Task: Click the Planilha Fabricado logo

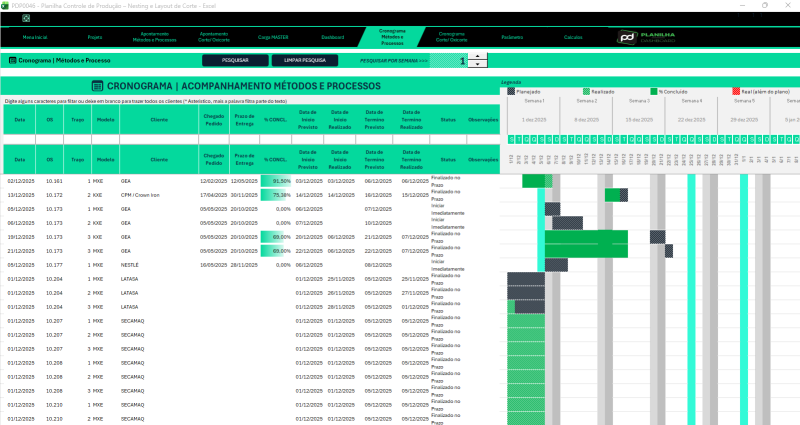Action: click(646, 37)
